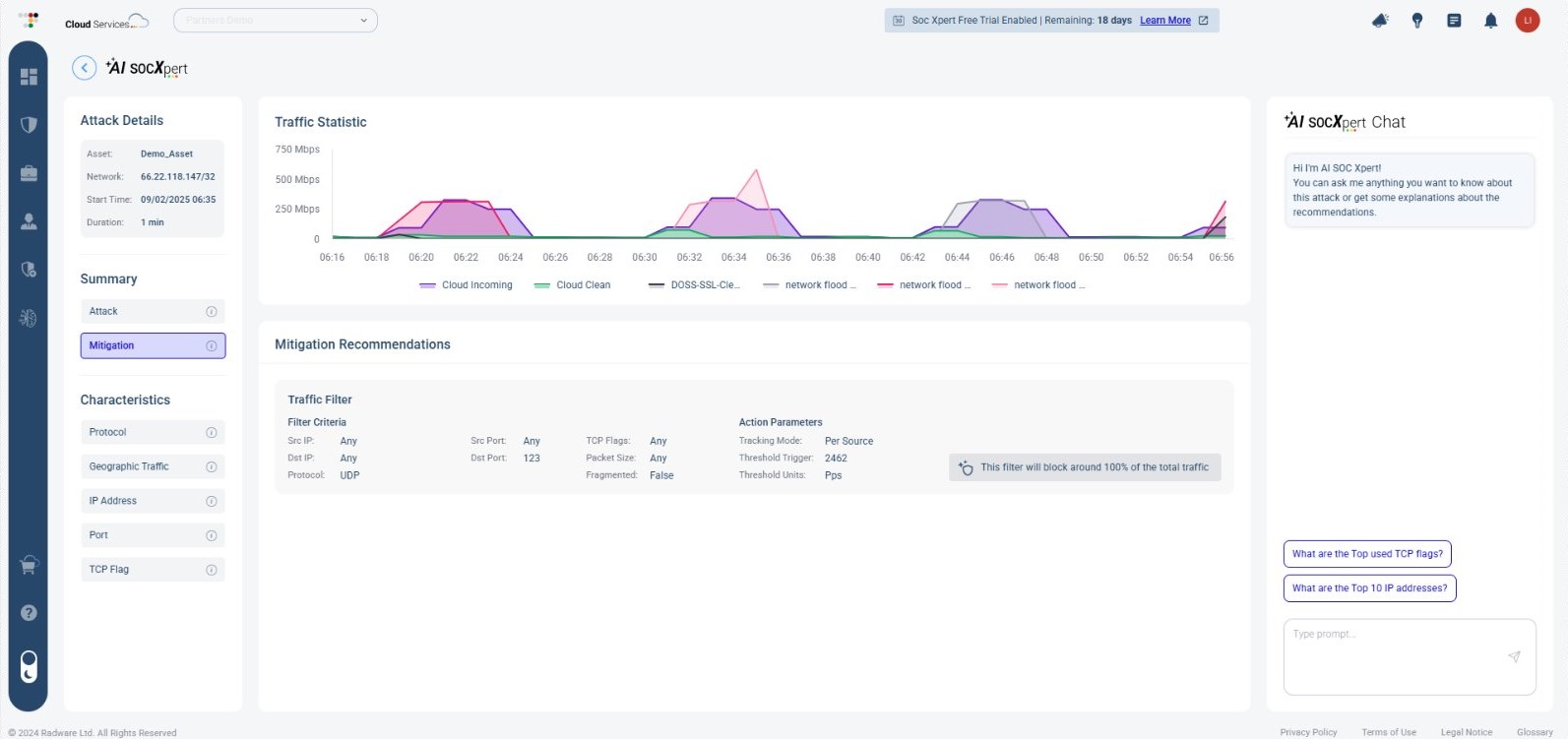Toggle the DOSS-SSL-Cle... legend series
This screenshot has height=739, width=1568.
tap(694, 285)
